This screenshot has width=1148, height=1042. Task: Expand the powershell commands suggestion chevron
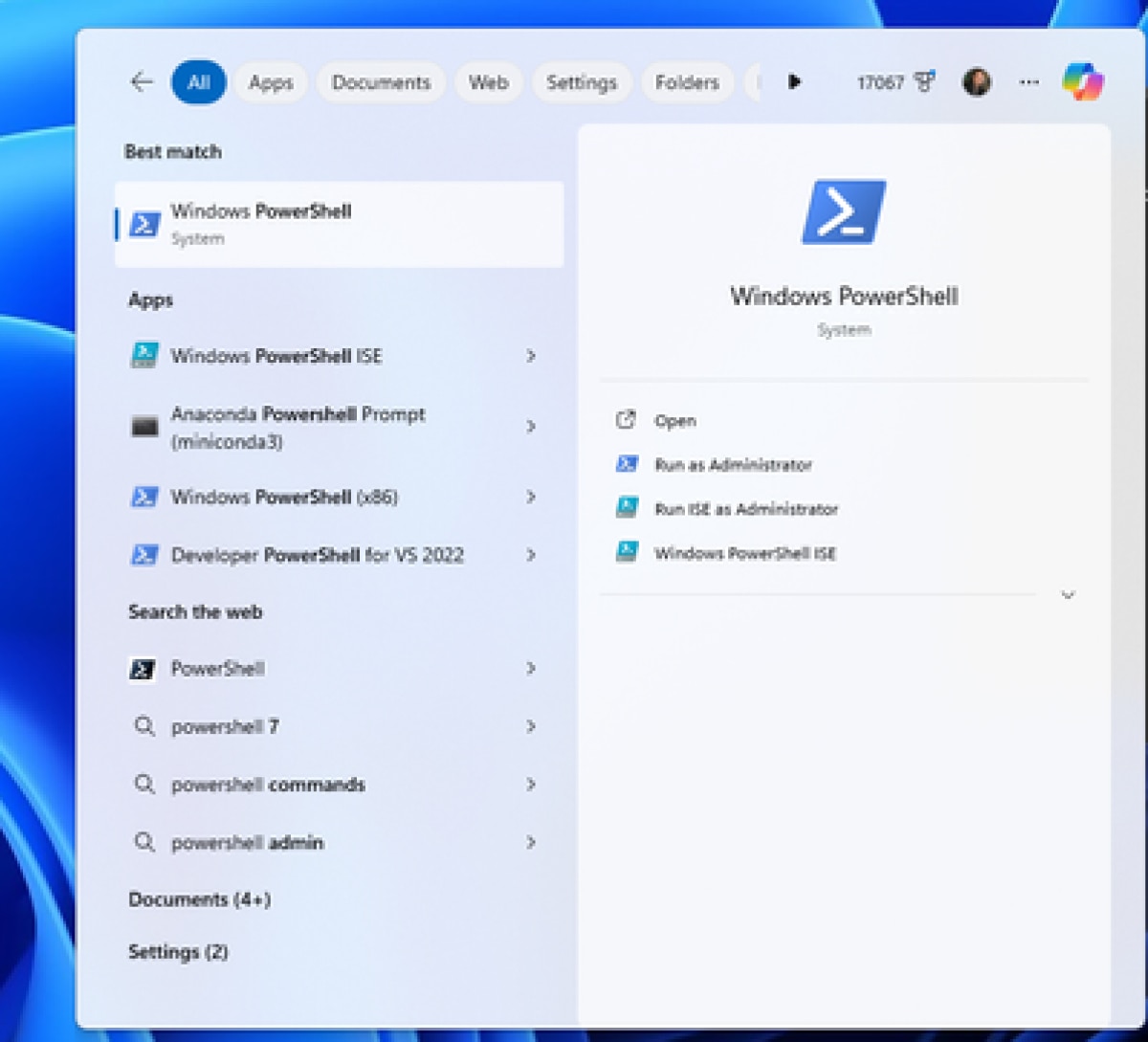(531, 786)
